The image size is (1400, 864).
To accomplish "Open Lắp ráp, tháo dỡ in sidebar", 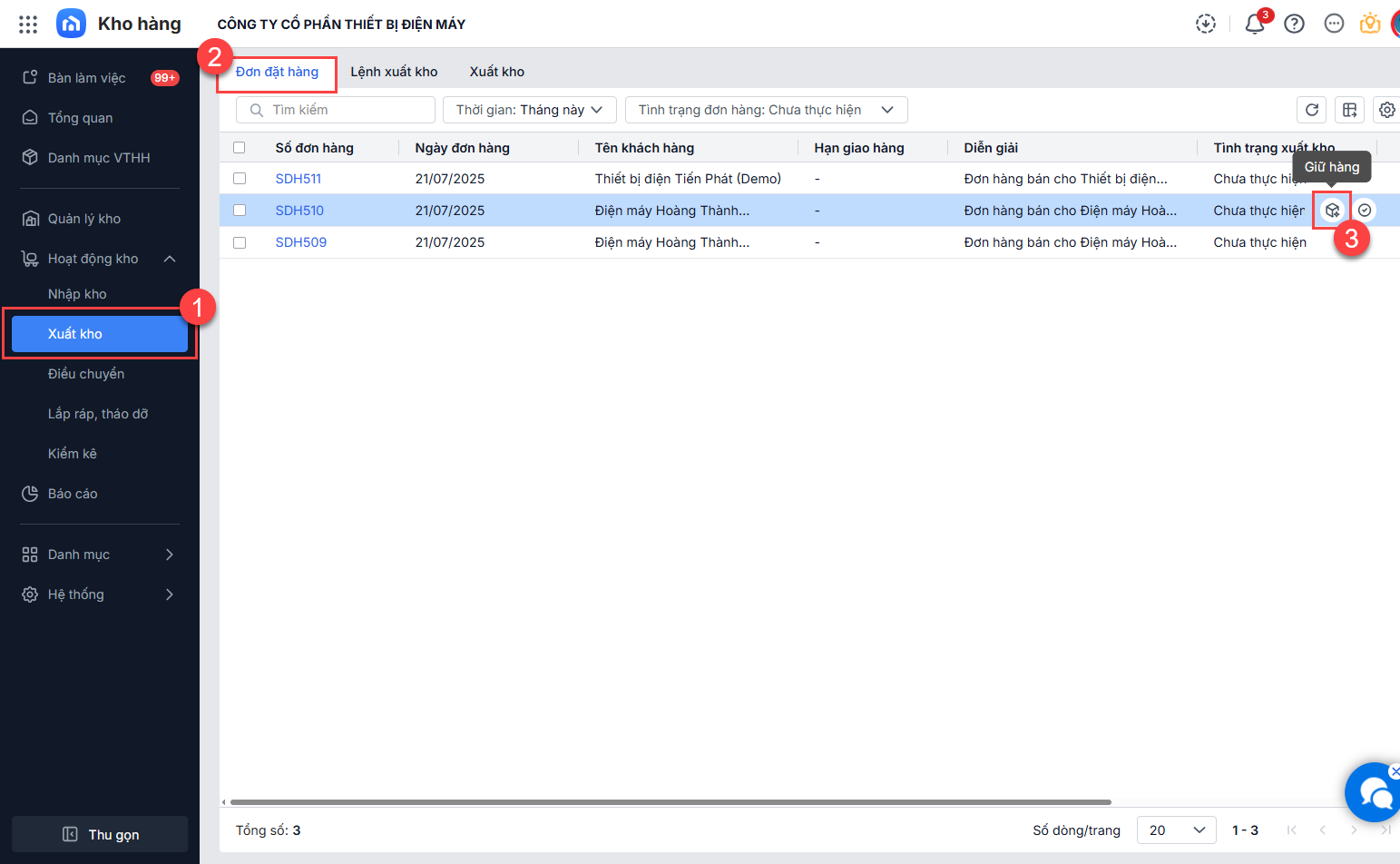I will click(100, 414).
